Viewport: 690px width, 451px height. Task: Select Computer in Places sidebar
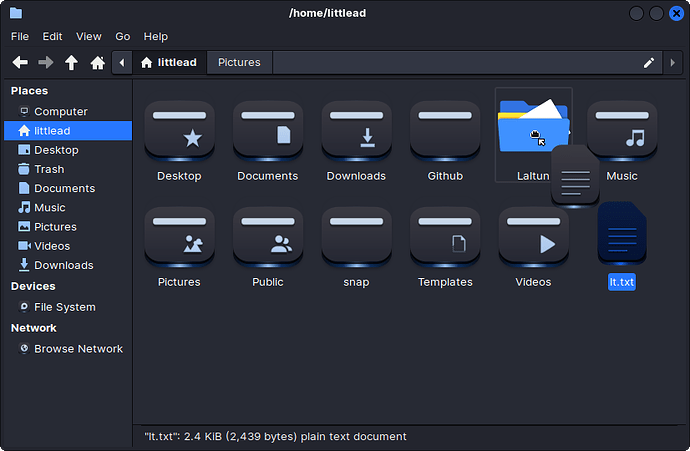pos(68,111)
